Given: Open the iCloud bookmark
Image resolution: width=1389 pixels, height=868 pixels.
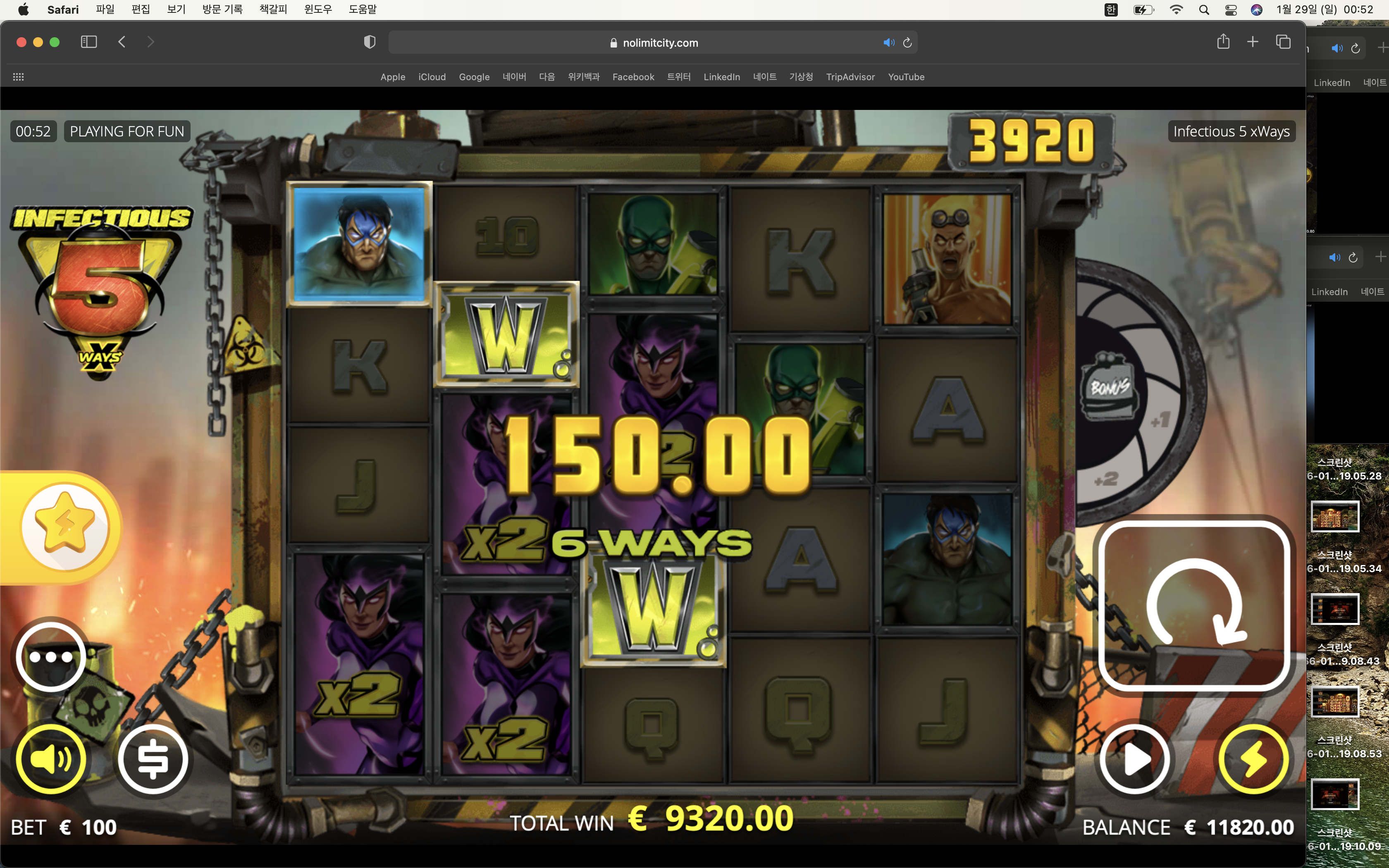Looking at the screenshot, I should (x=432, y=77).
